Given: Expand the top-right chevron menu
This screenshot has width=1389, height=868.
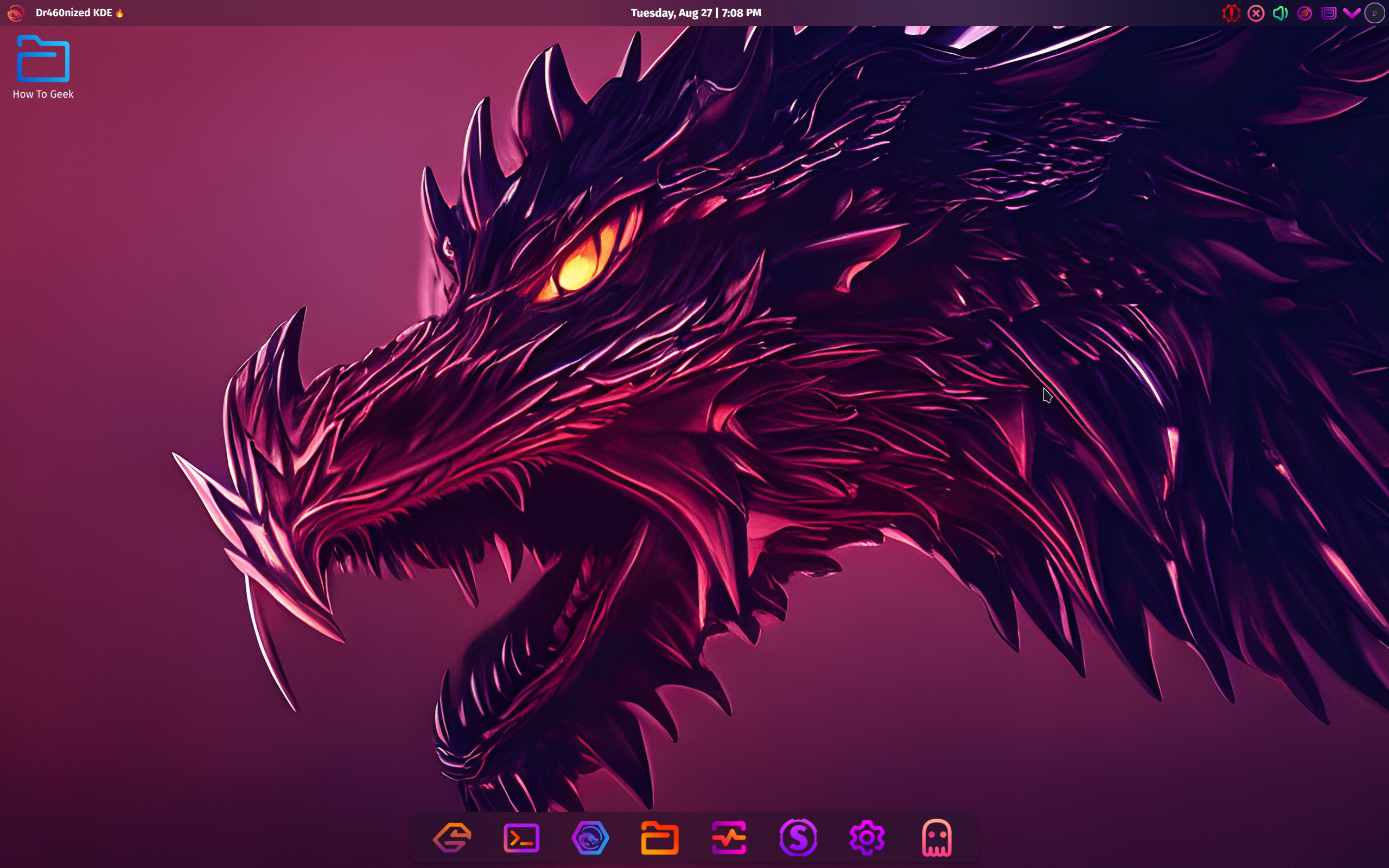Looking at the screenshot, I should (x=1351, y=13).
